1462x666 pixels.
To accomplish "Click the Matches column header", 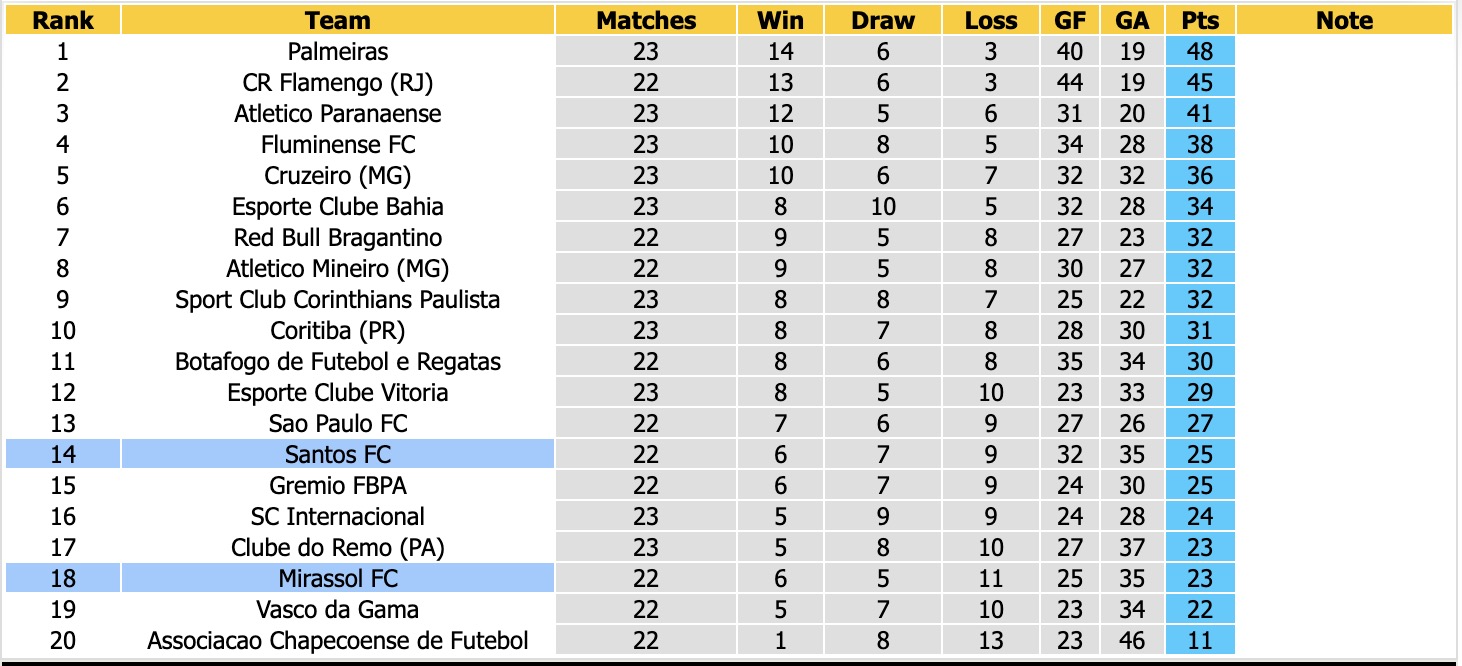I will [646, 20].
